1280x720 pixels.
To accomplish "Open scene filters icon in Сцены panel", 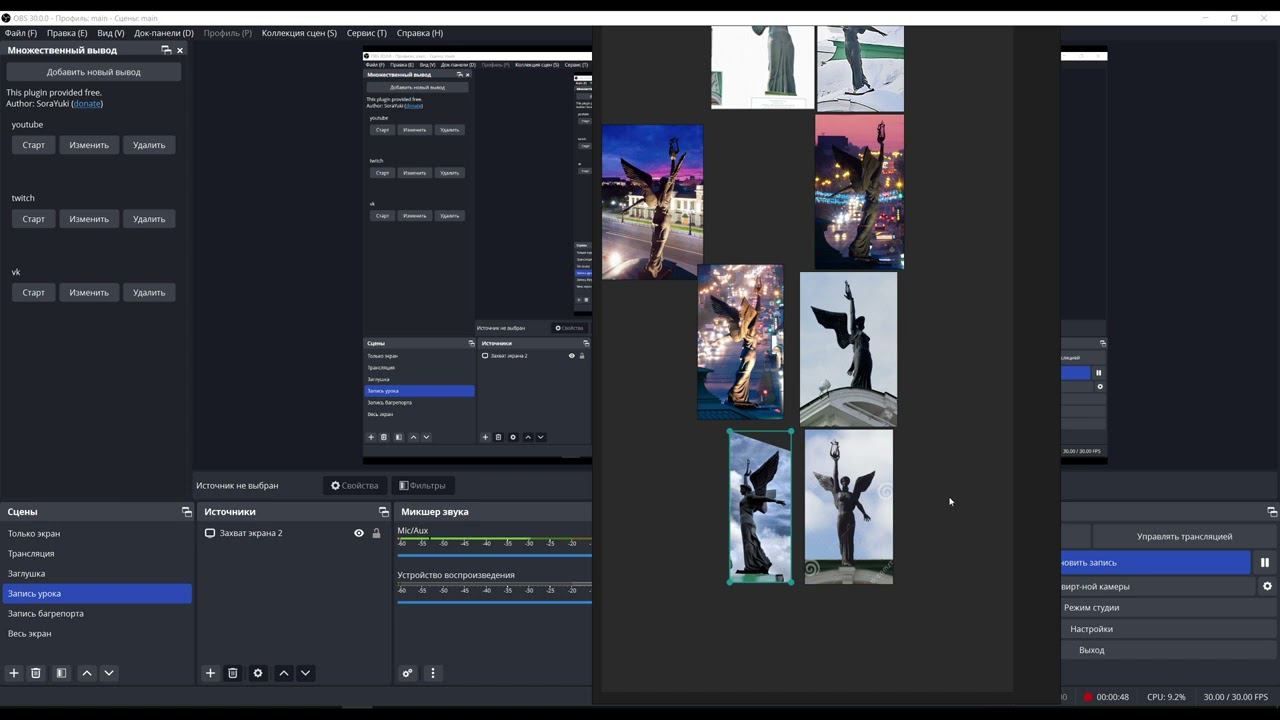I will point(61,673).
